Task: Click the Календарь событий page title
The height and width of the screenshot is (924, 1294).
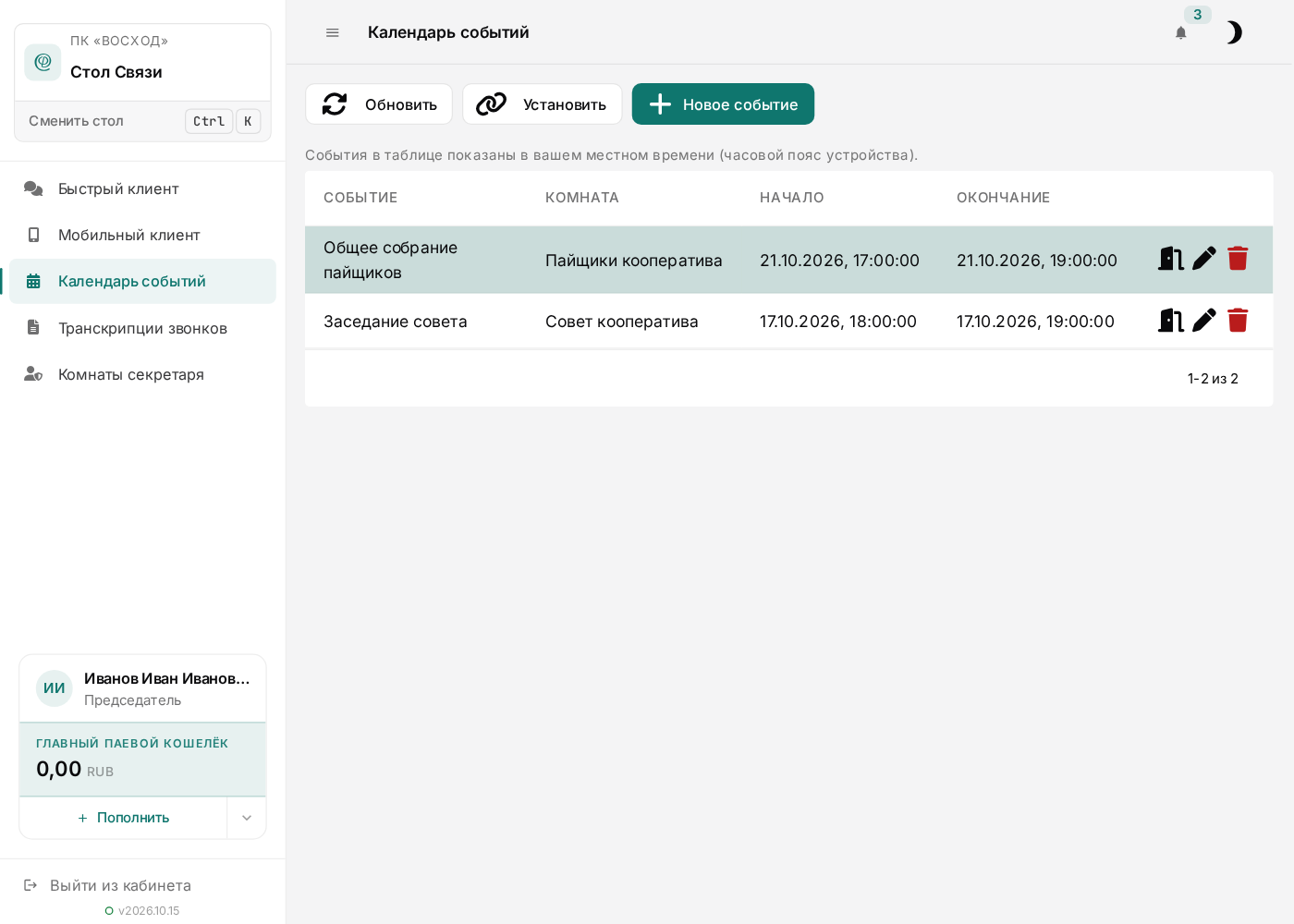Action: click(448, 32)
